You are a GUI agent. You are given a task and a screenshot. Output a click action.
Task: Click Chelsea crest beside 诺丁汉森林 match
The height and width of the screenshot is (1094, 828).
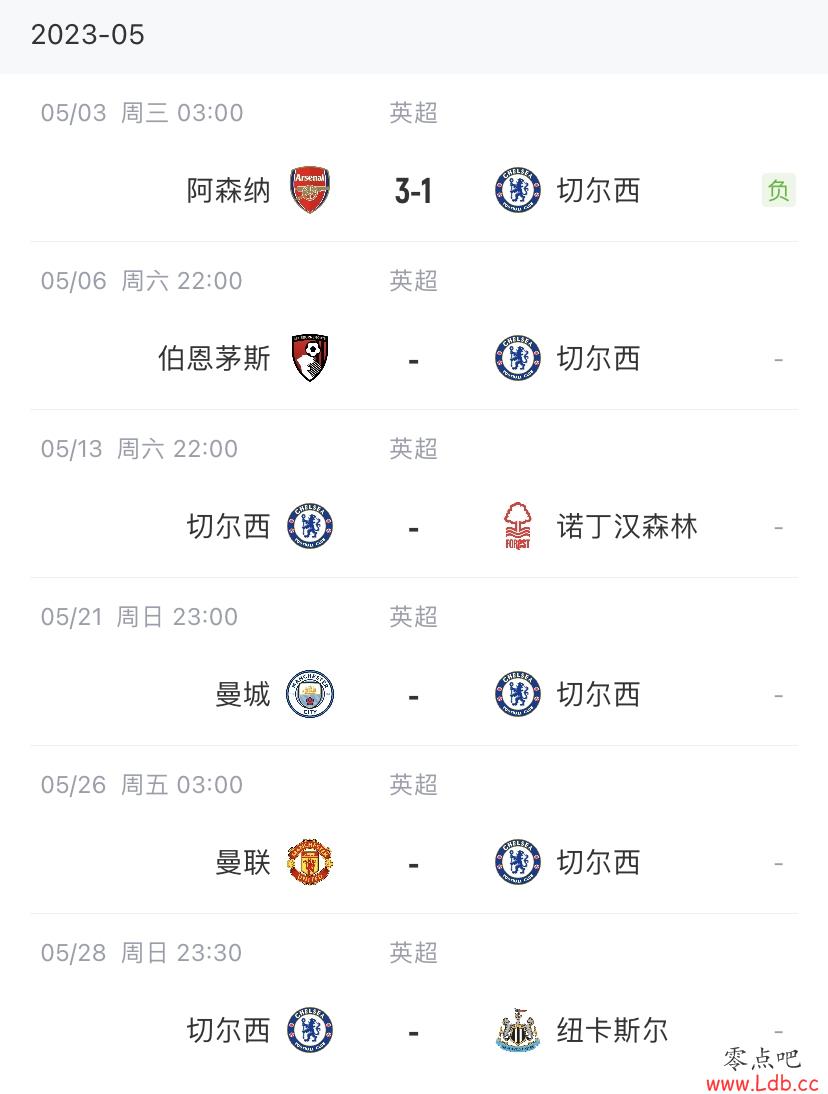coord(310,526)
